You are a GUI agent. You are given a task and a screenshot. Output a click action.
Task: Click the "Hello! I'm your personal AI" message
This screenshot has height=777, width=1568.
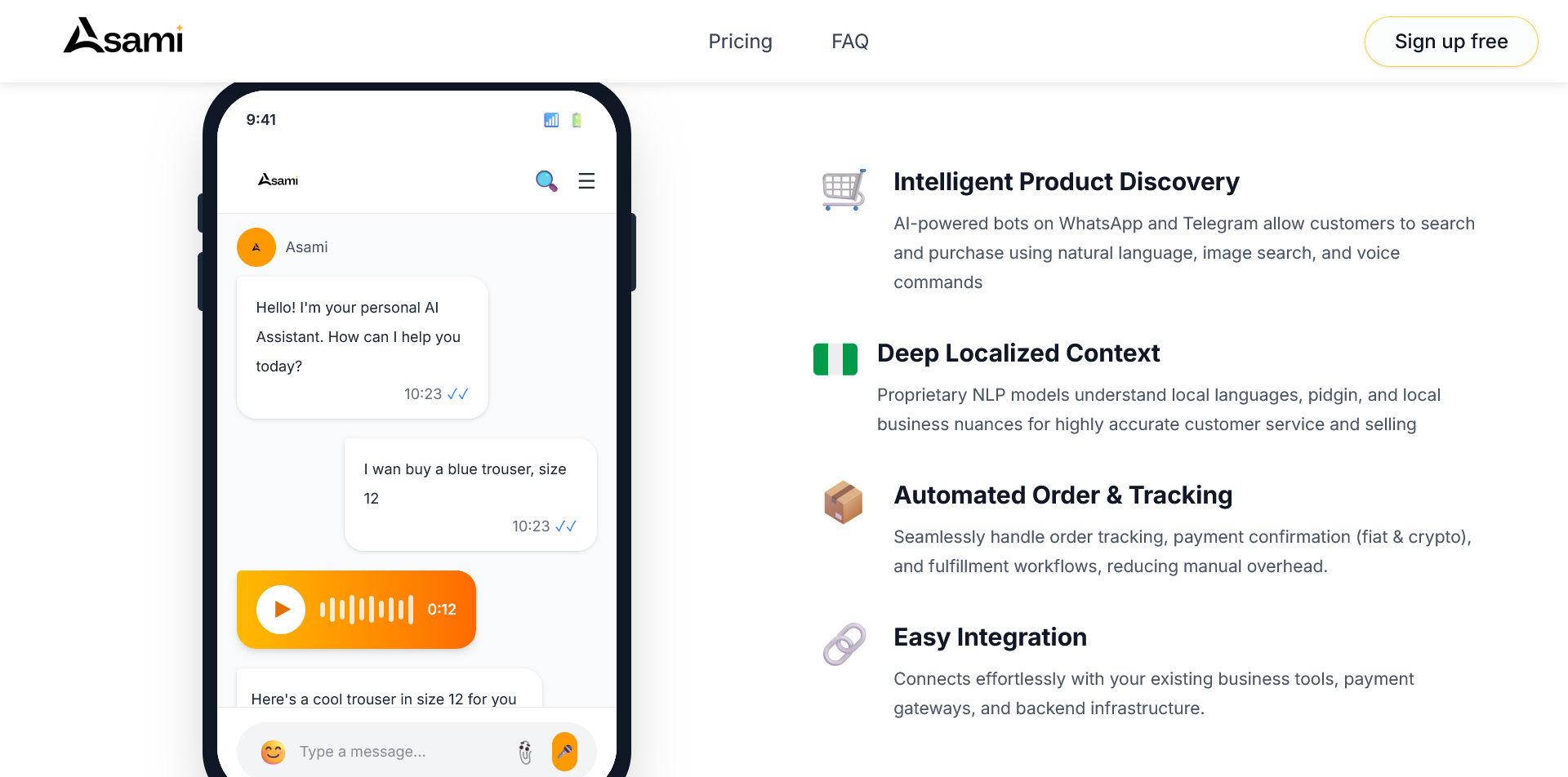(363, 348)
